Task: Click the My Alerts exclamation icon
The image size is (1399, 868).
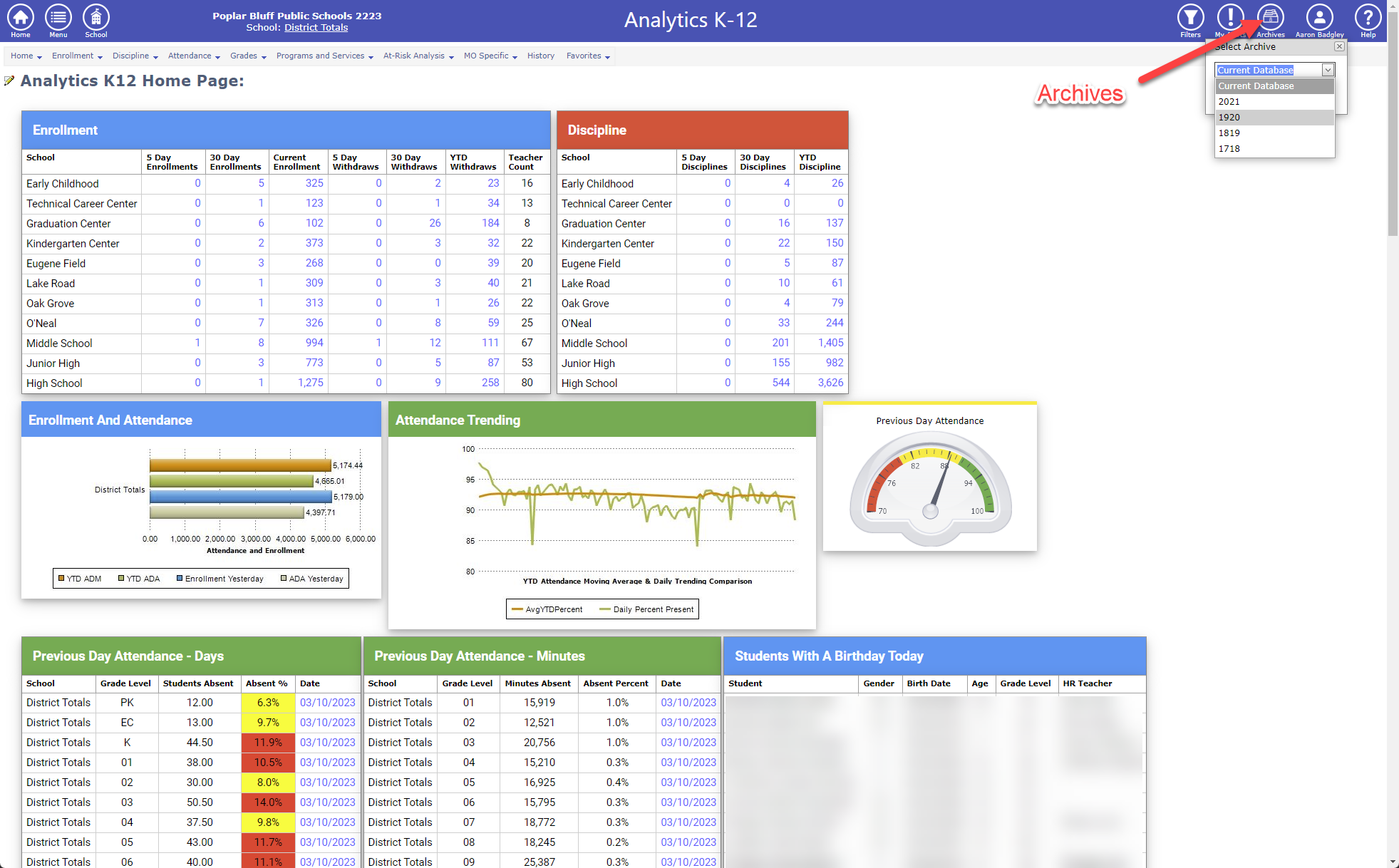Action: (x=1230, y=17)
